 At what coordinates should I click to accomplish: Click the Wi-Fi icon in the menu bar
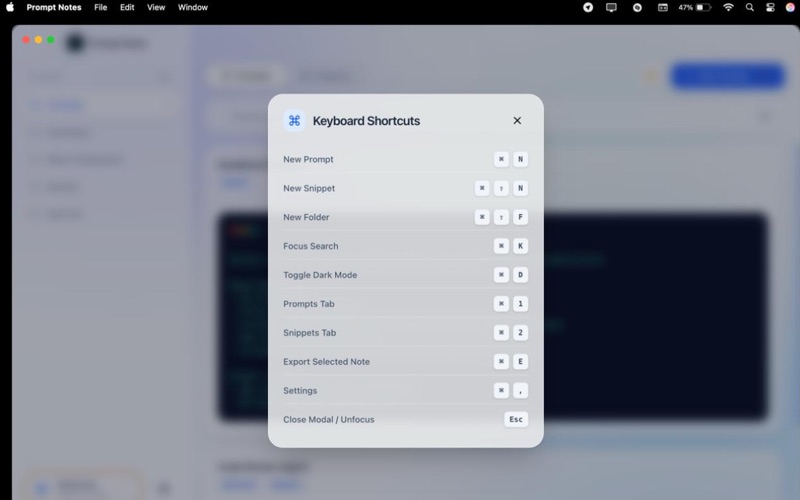point(729,7)
